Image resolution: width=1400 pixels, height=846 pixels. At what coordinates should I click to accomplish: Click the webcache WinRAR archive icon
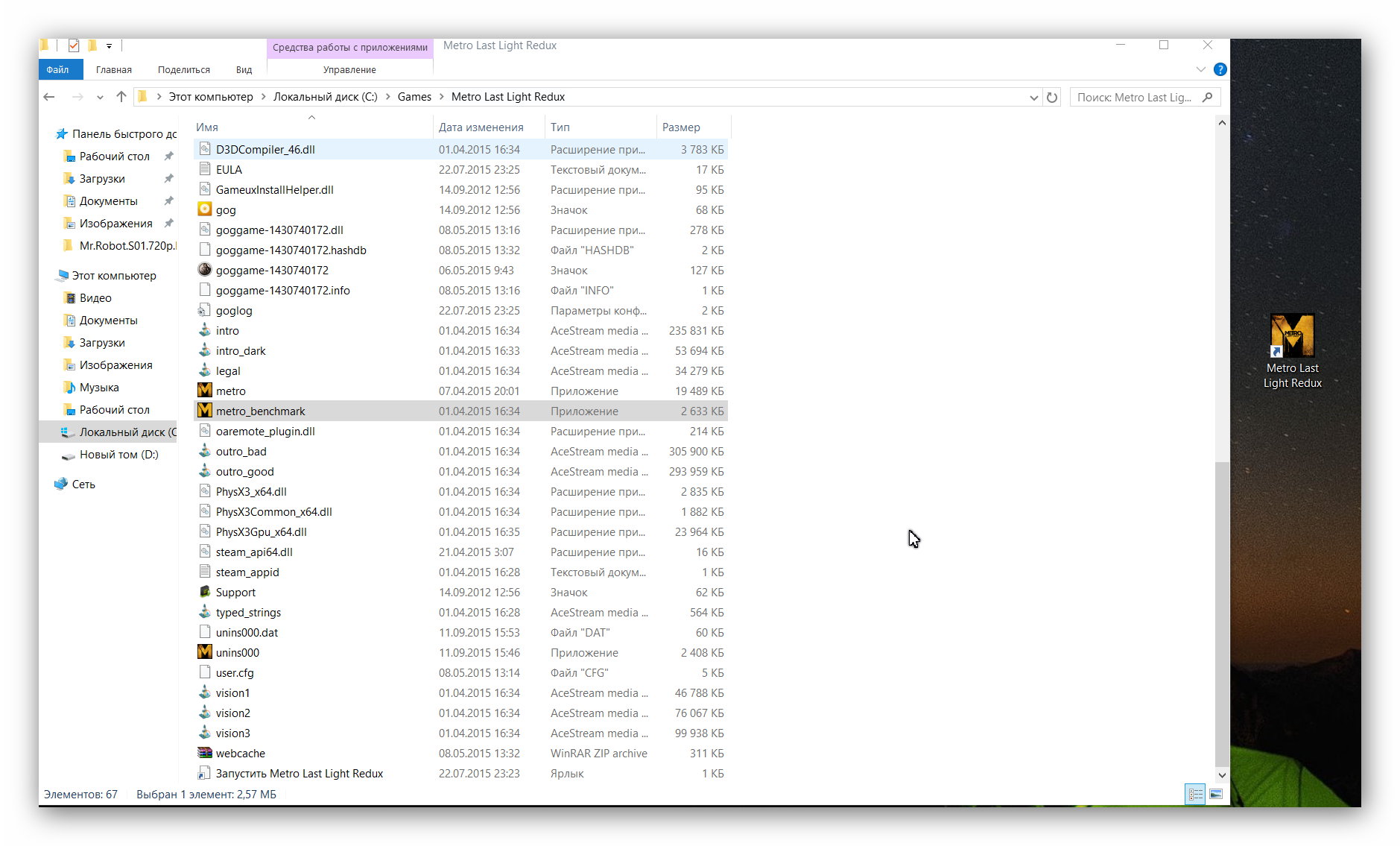[204, 753]
